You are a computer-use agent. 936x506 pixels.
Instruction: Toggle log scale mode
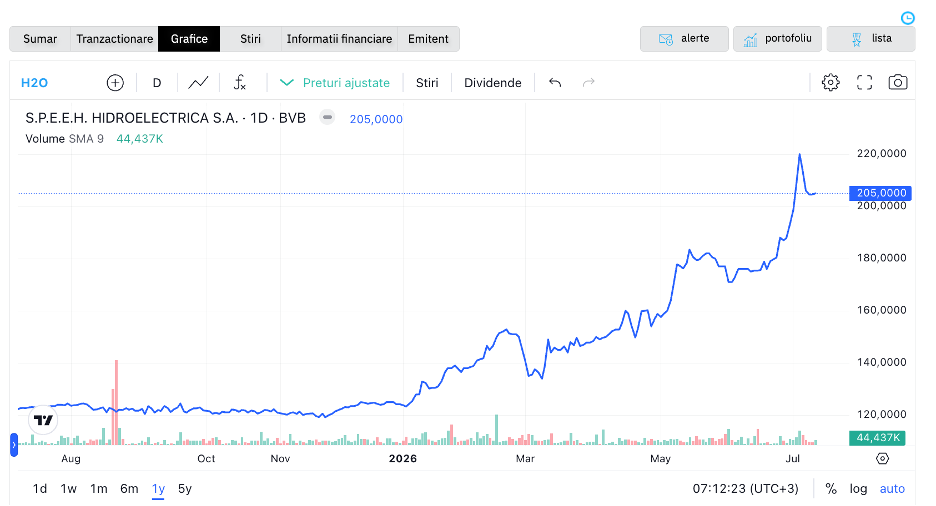858,489
